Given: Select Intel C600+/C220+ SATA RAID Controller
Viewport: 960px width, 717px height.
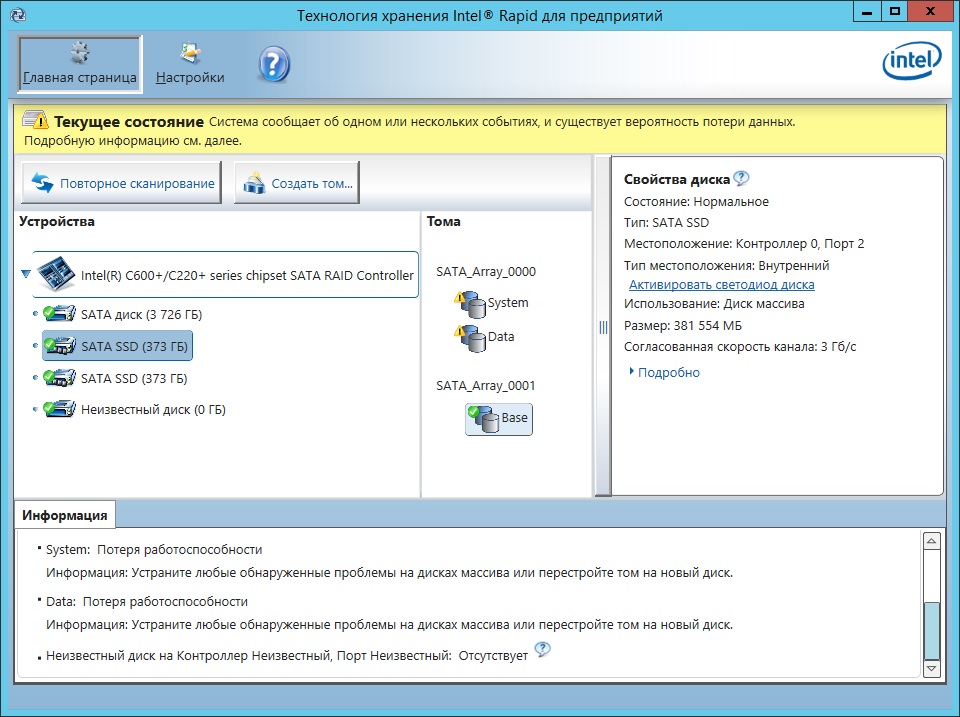Looking at the screenshot, I should click(x=225, y=274).
